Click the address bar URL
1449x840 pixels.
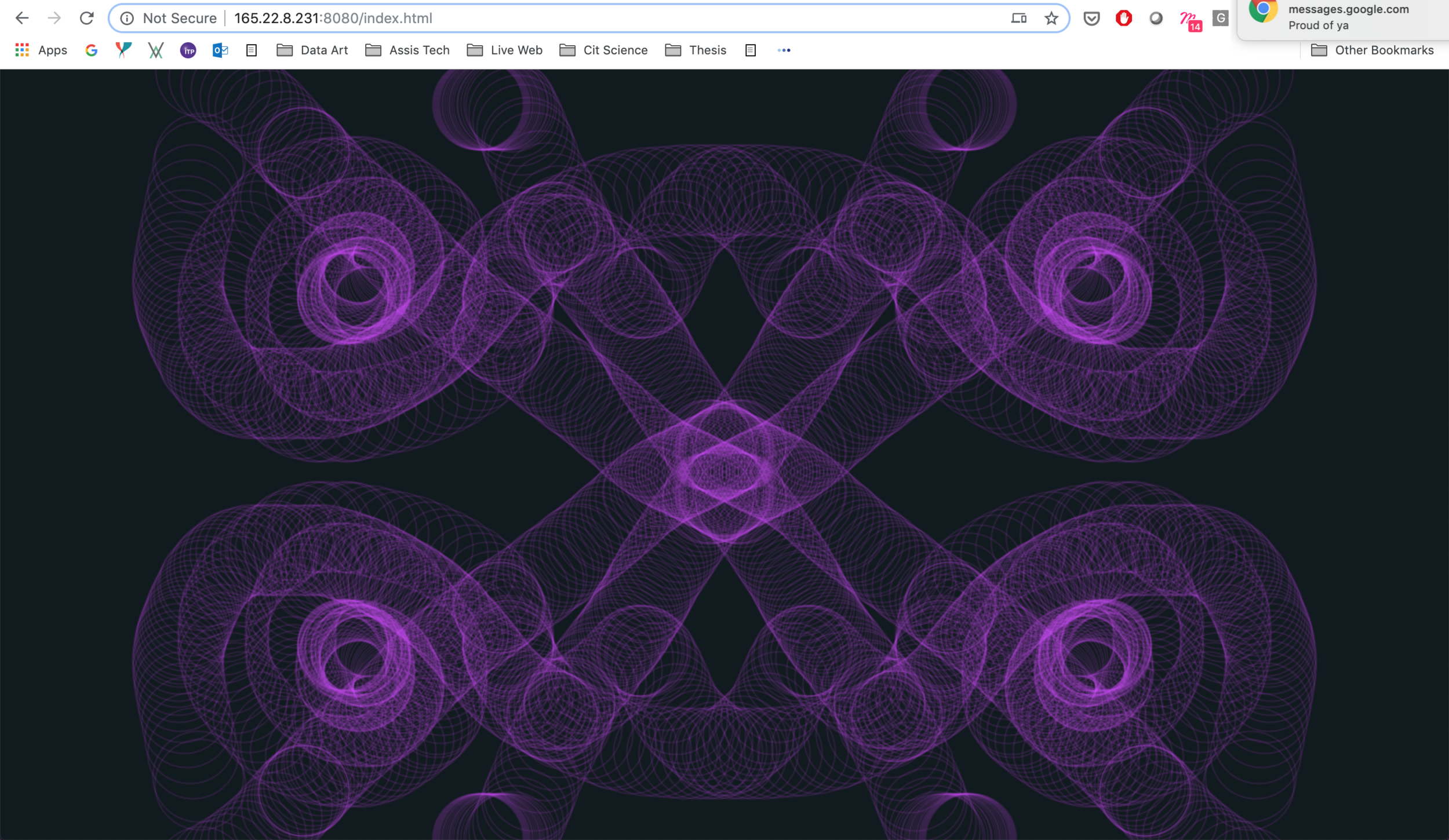click(333, 19)
